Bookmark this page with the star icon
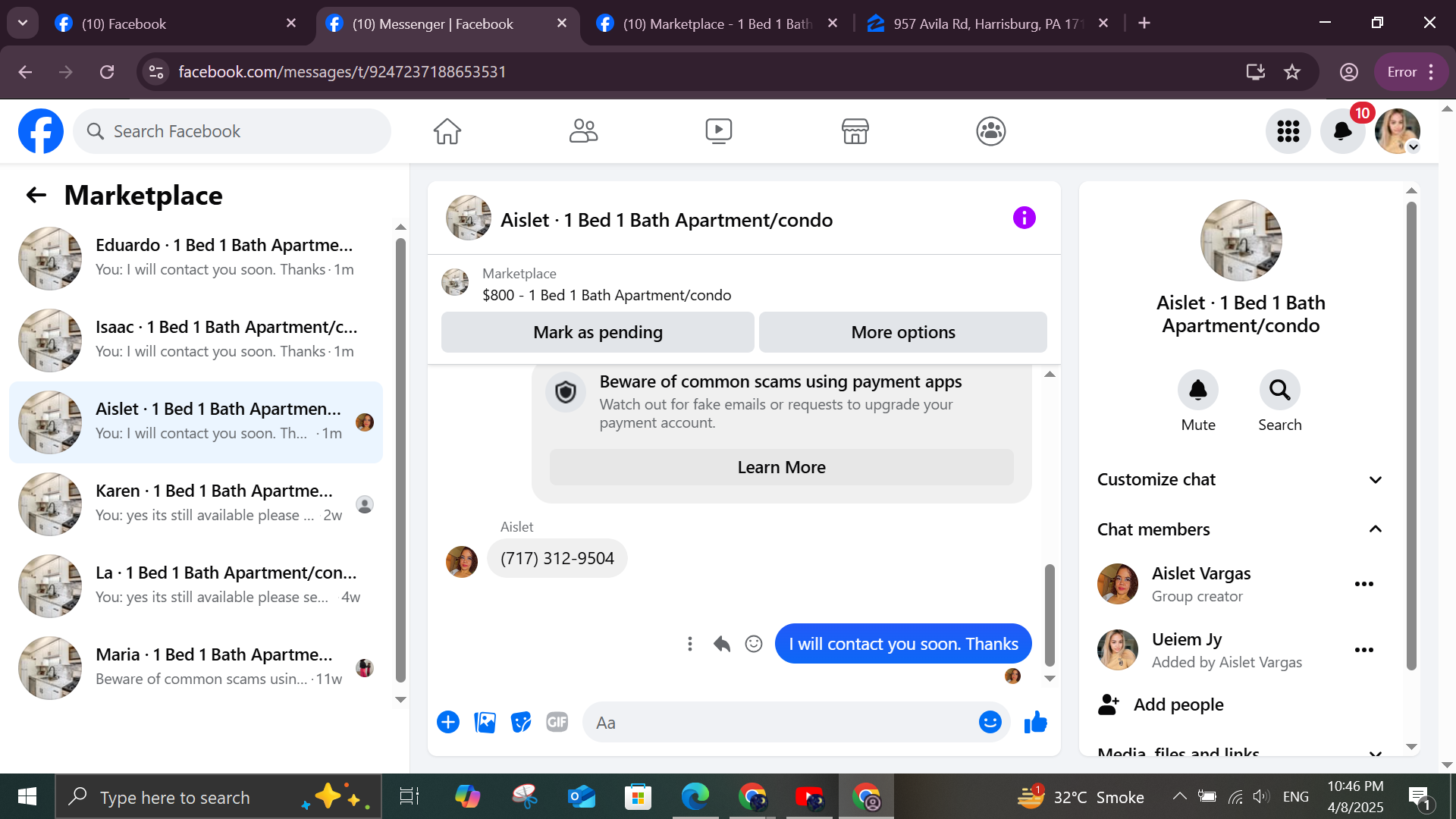 pos(1292,72)
